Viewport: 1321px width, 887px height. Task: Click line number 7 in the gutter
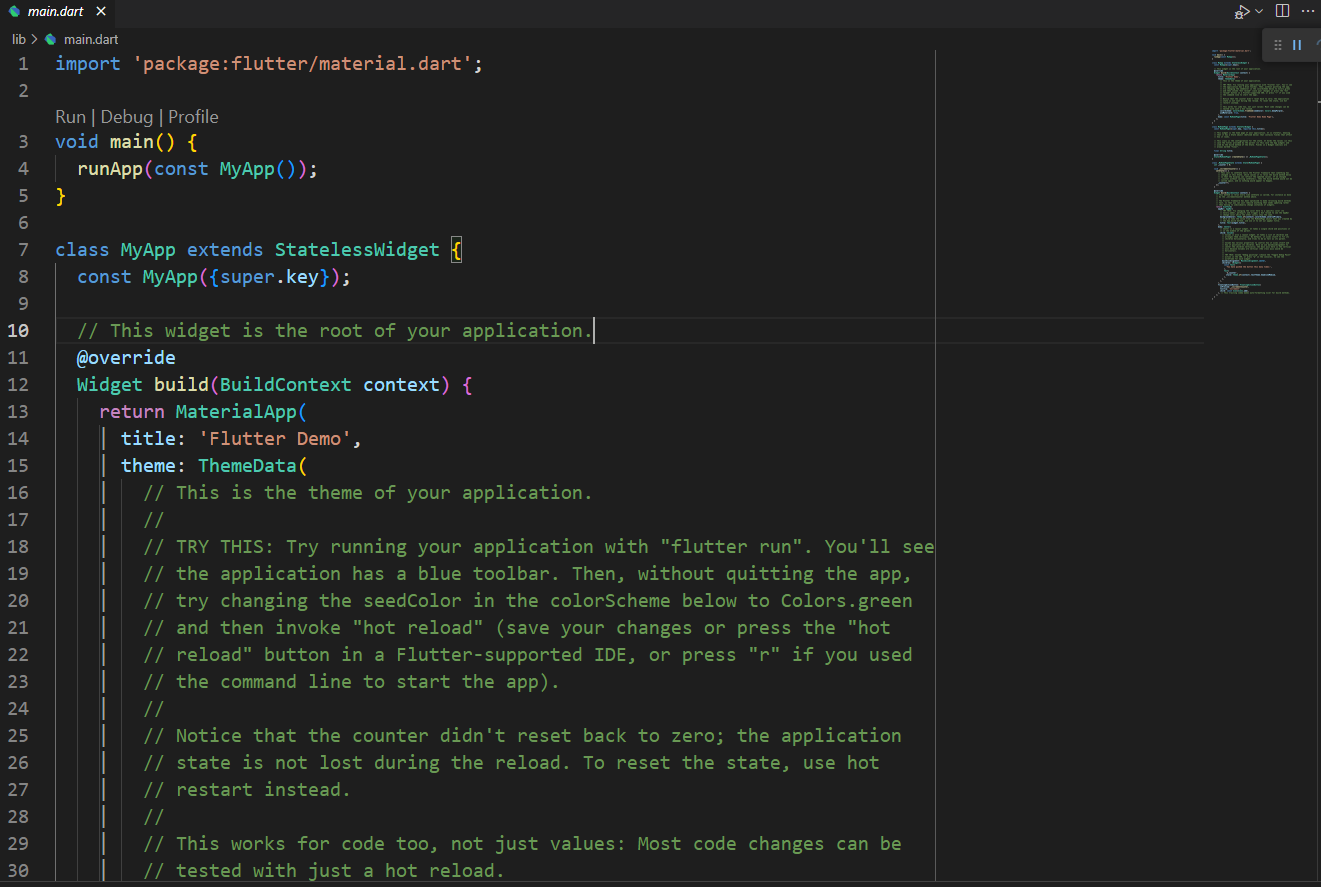pyautogui.click(x=23, y=249)
